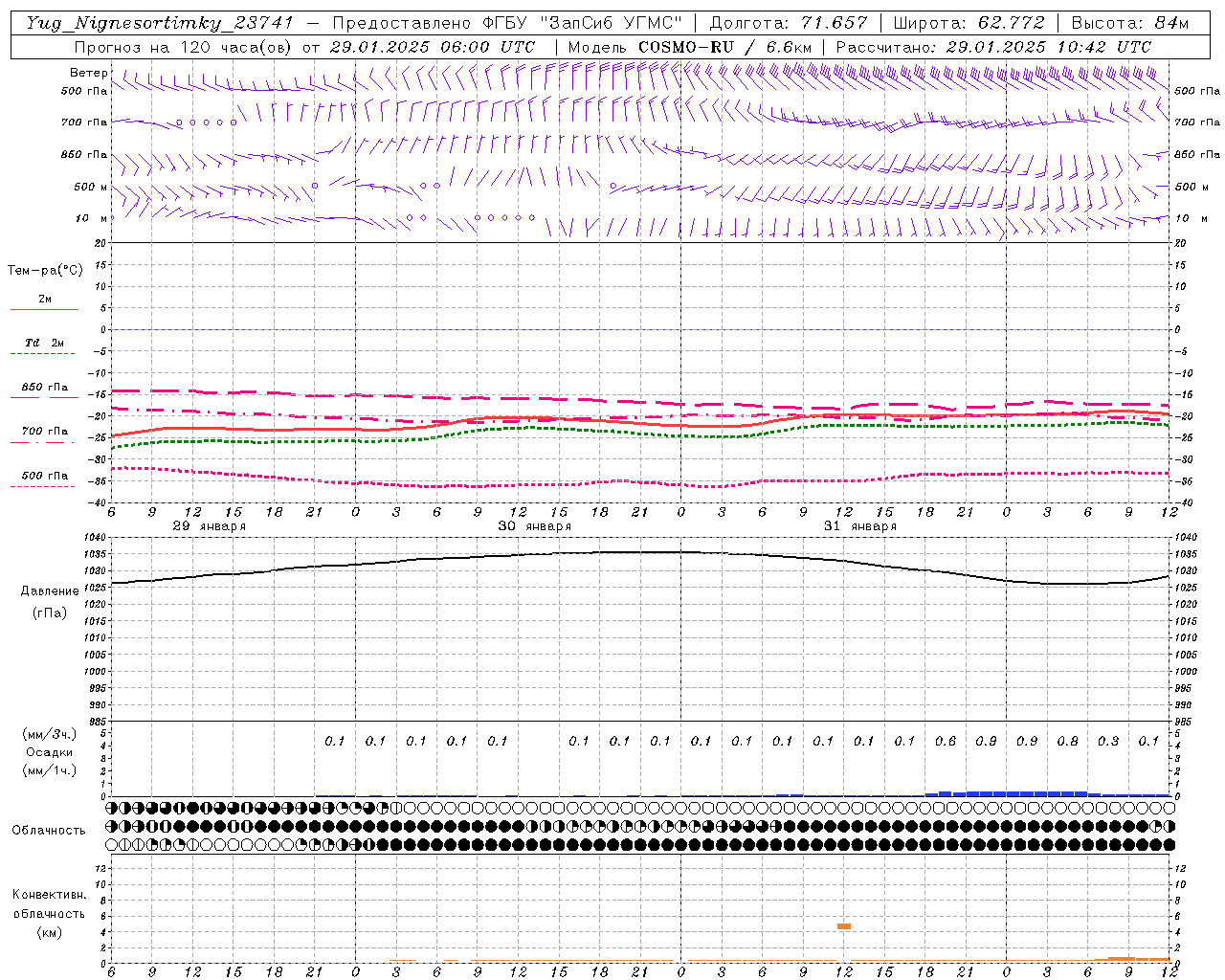Click the 30 января date label
The width and height of the screenshot is (1225, 980).
point(534,526)
